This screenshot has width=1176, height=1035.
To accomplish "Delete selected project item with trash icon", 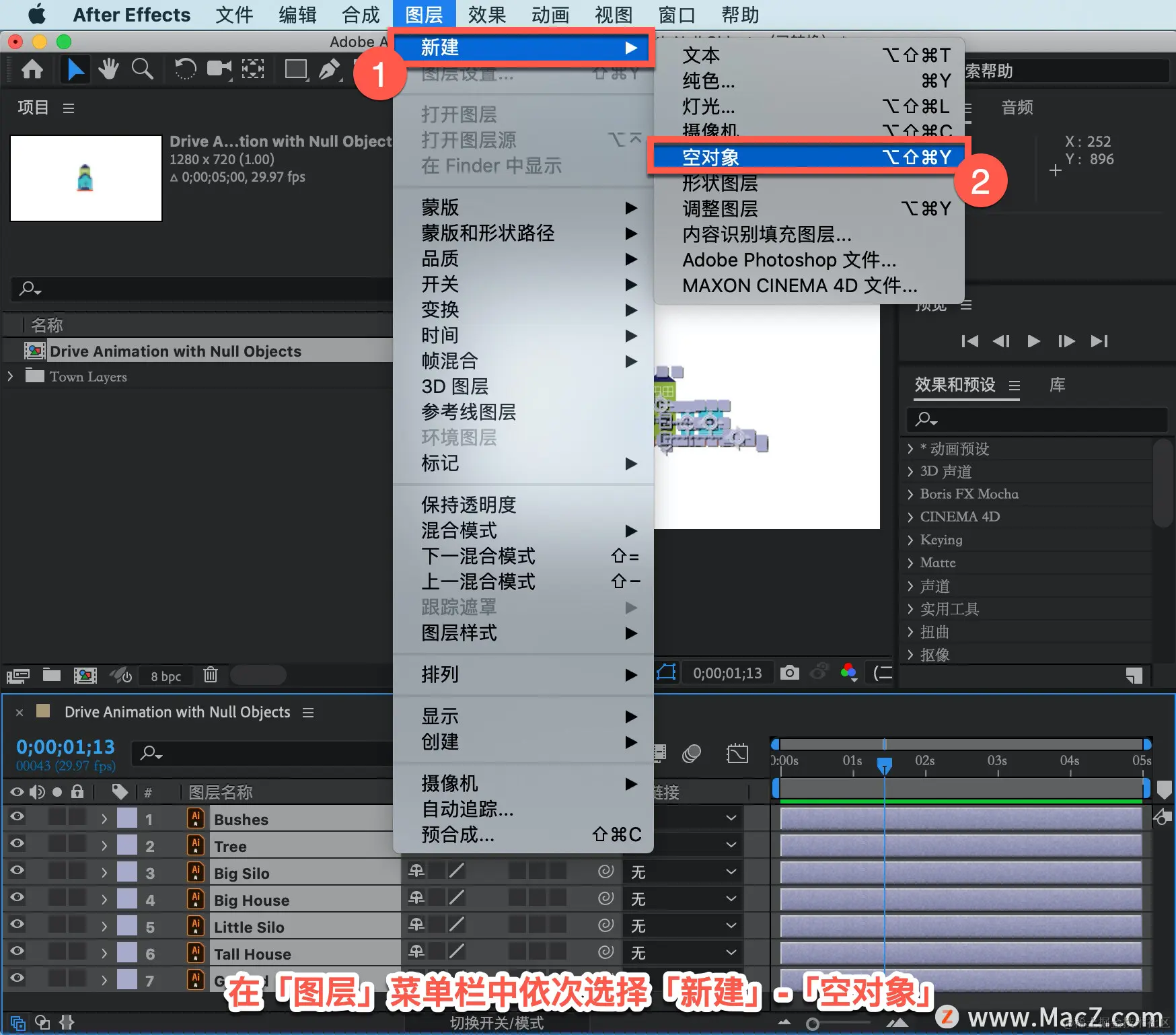I will 211,674.
